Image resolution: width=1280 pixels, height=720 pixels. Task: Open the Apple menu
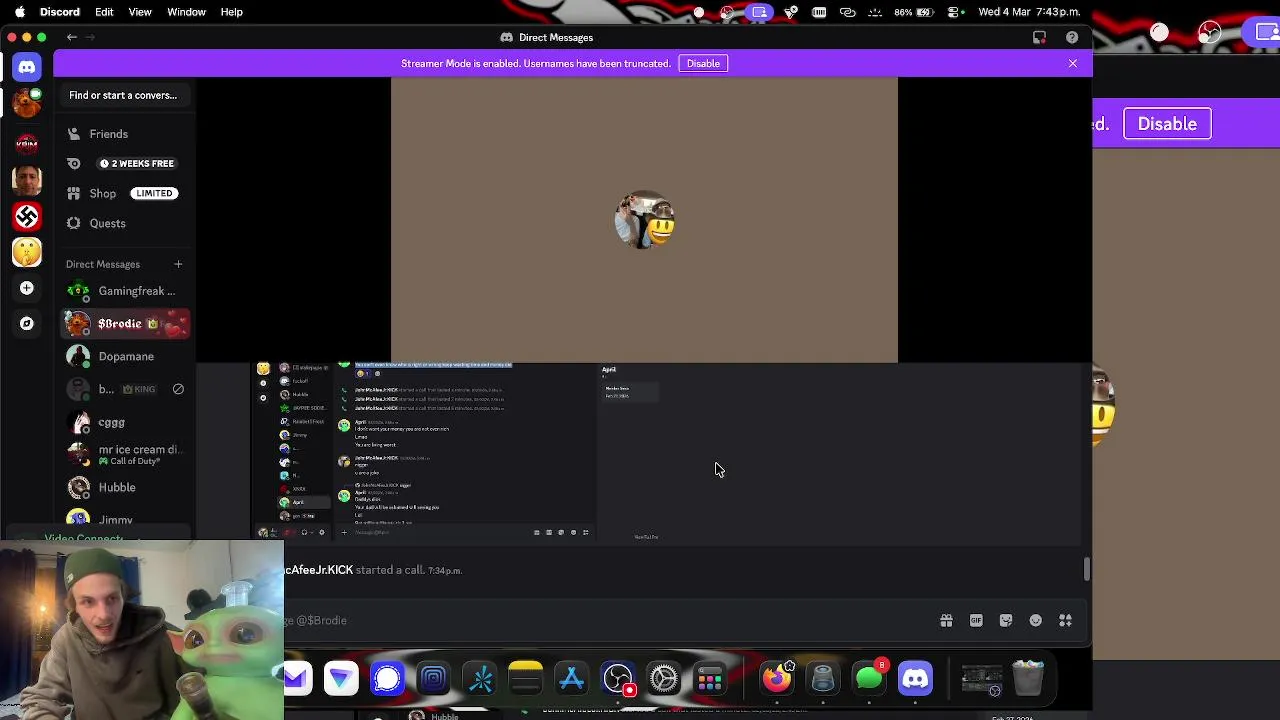19,12
